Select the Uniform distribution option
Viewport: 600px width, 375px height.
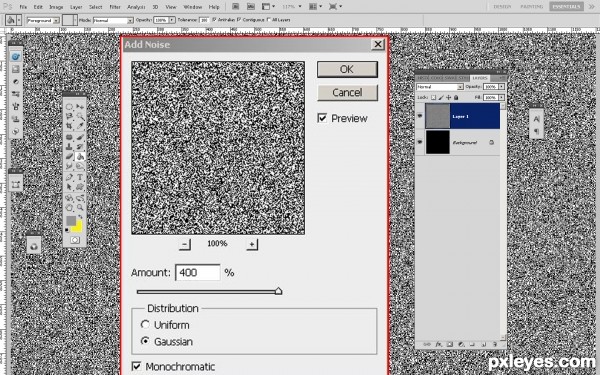click(145, 324)
